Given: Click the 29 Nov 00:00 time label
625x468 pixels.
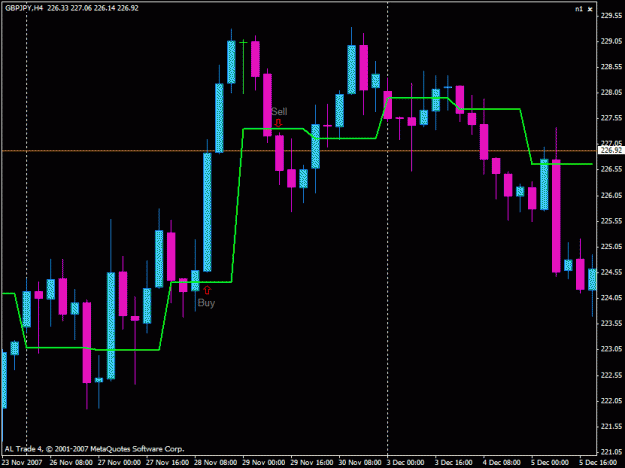Looking at the screenshot, I should coord(264,462).
